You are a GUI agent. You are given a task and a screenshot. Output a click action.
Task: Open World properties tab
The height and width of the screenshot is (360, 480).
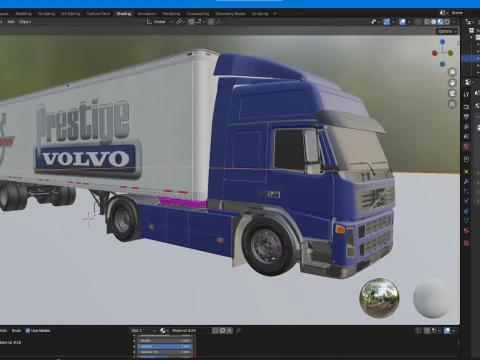466,146
